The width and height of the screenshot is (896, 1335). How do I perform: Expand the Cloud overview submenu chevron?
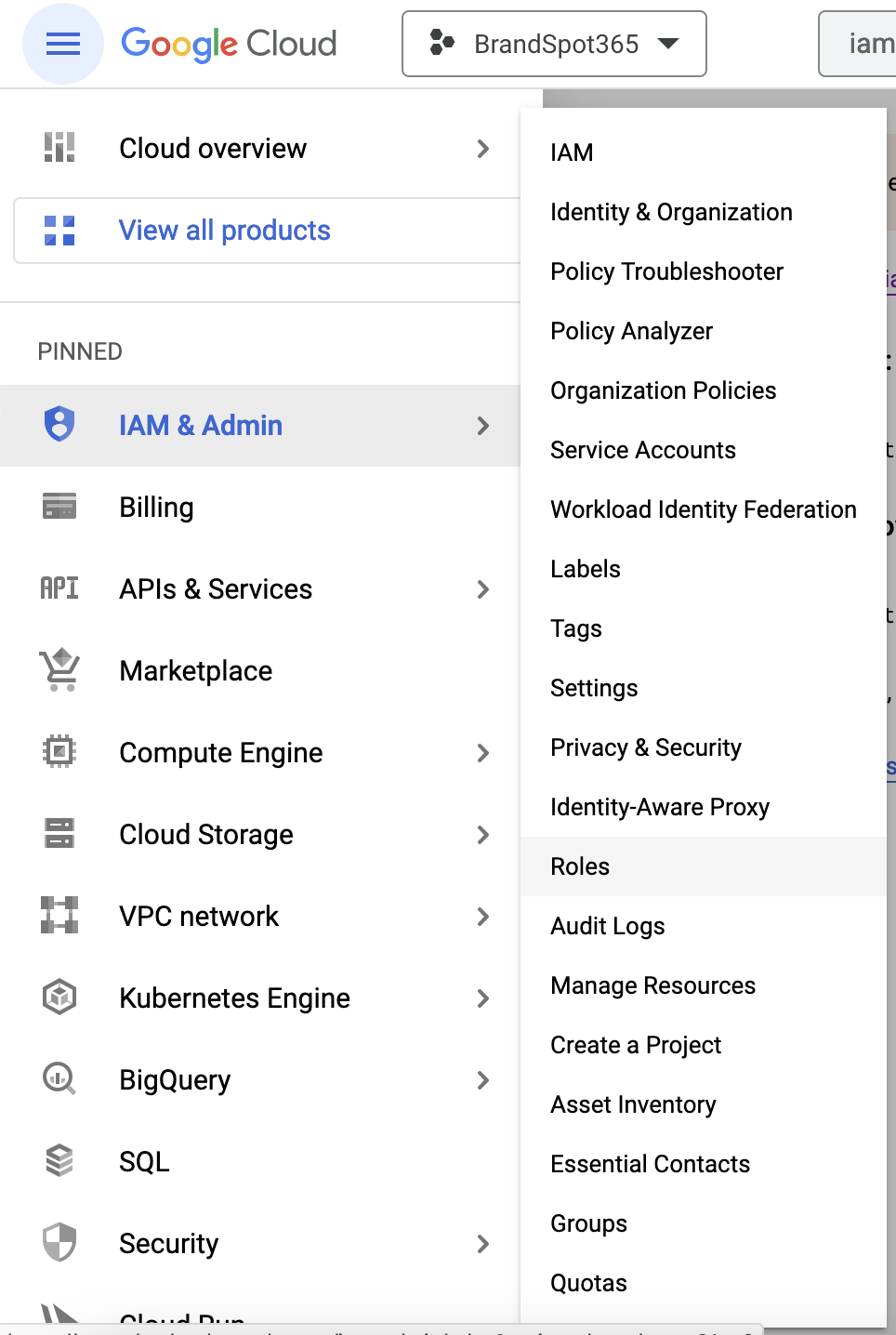(x=483, y=149)
